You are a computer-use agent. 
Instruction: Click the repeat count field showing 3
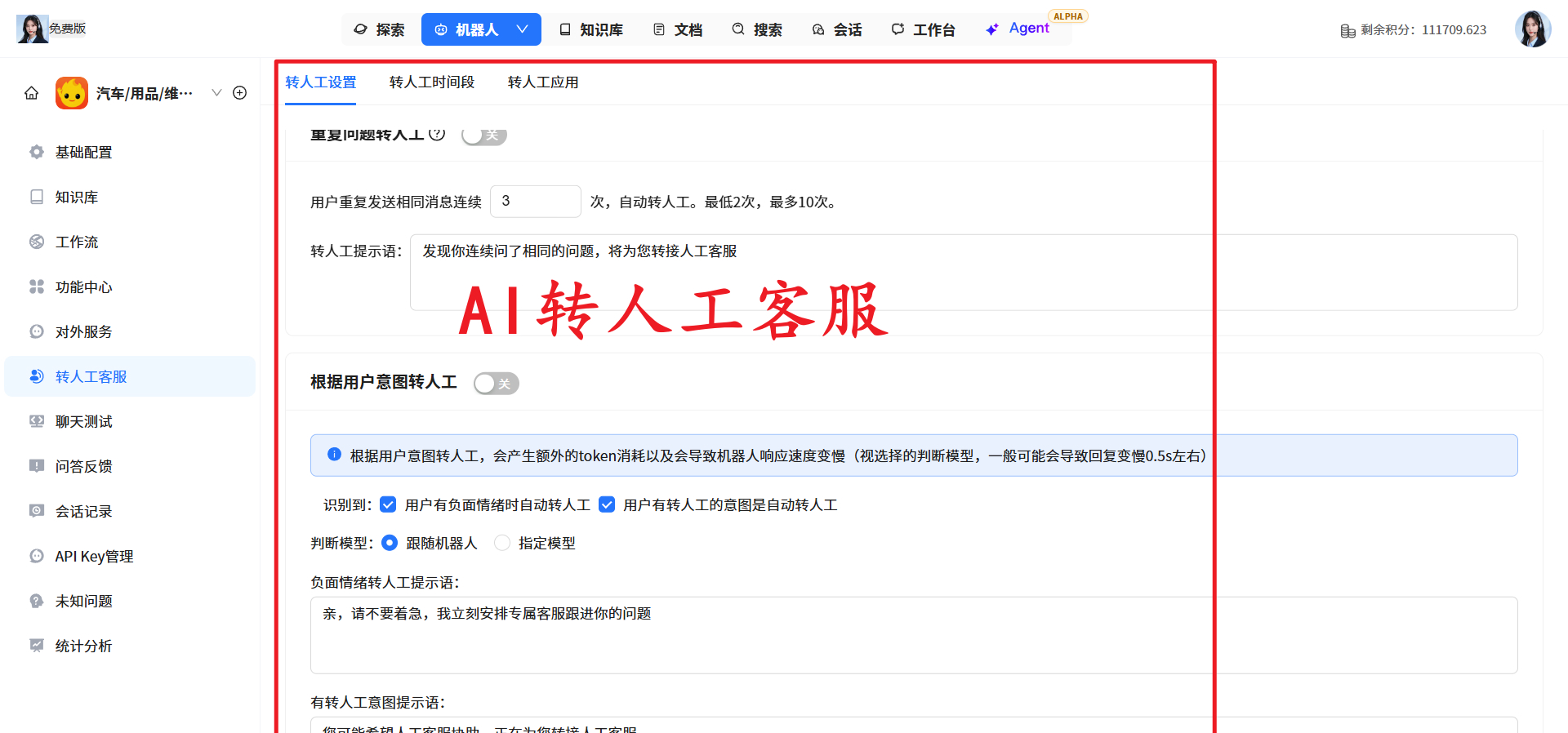tap(536, 201)
